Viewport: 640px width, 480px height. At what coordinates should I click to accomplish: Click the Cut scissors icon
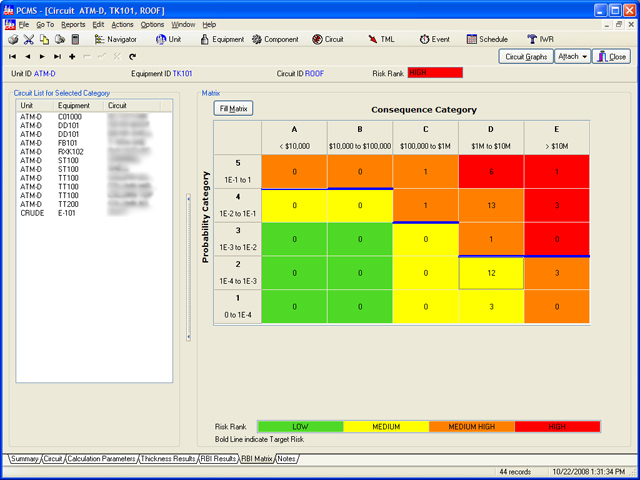tap(29, 40)
